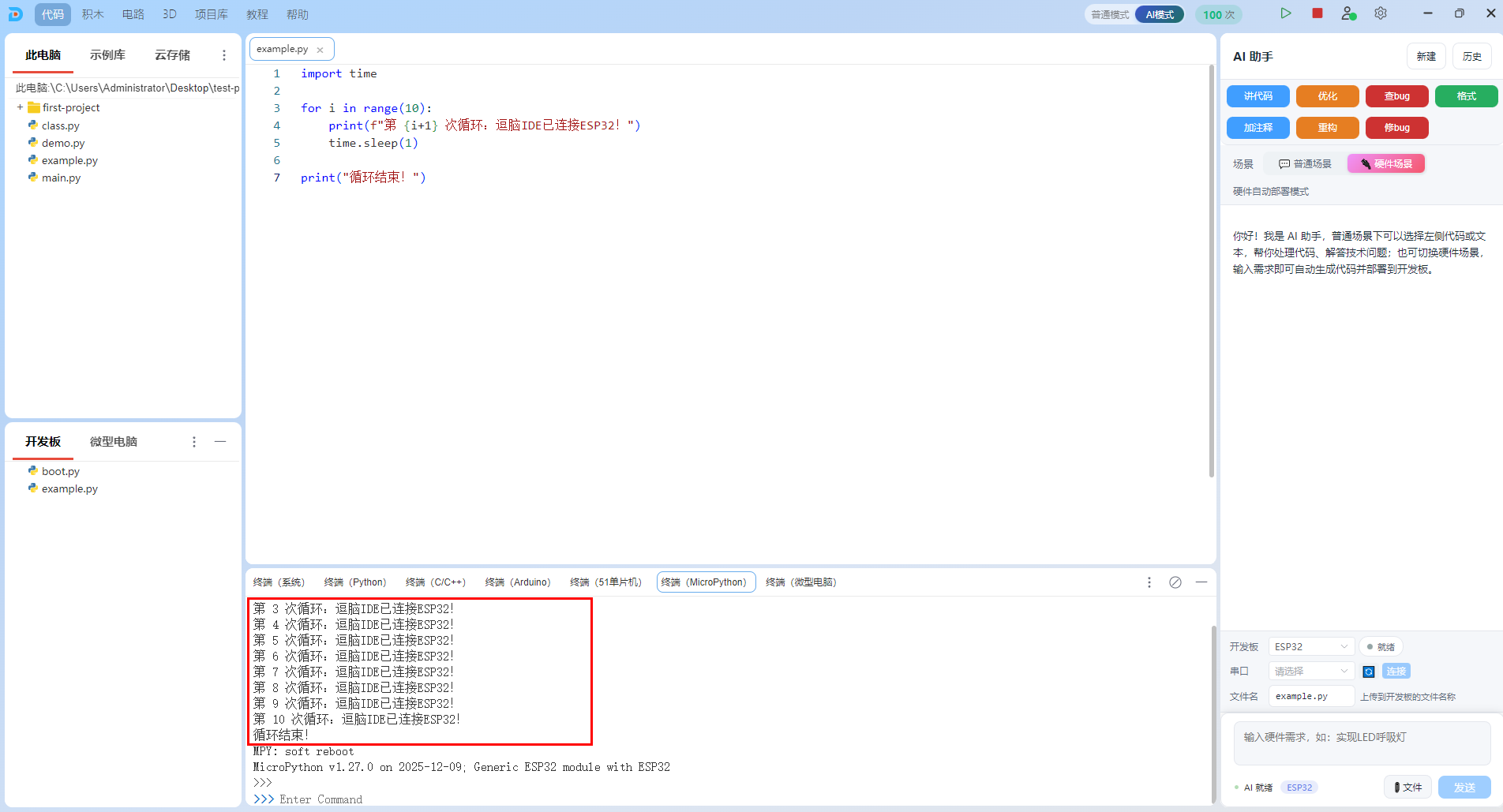Click the 文件名 example.py input field
The height and width of the screenshot is (812, 1503).
[x=1311, y=696]
